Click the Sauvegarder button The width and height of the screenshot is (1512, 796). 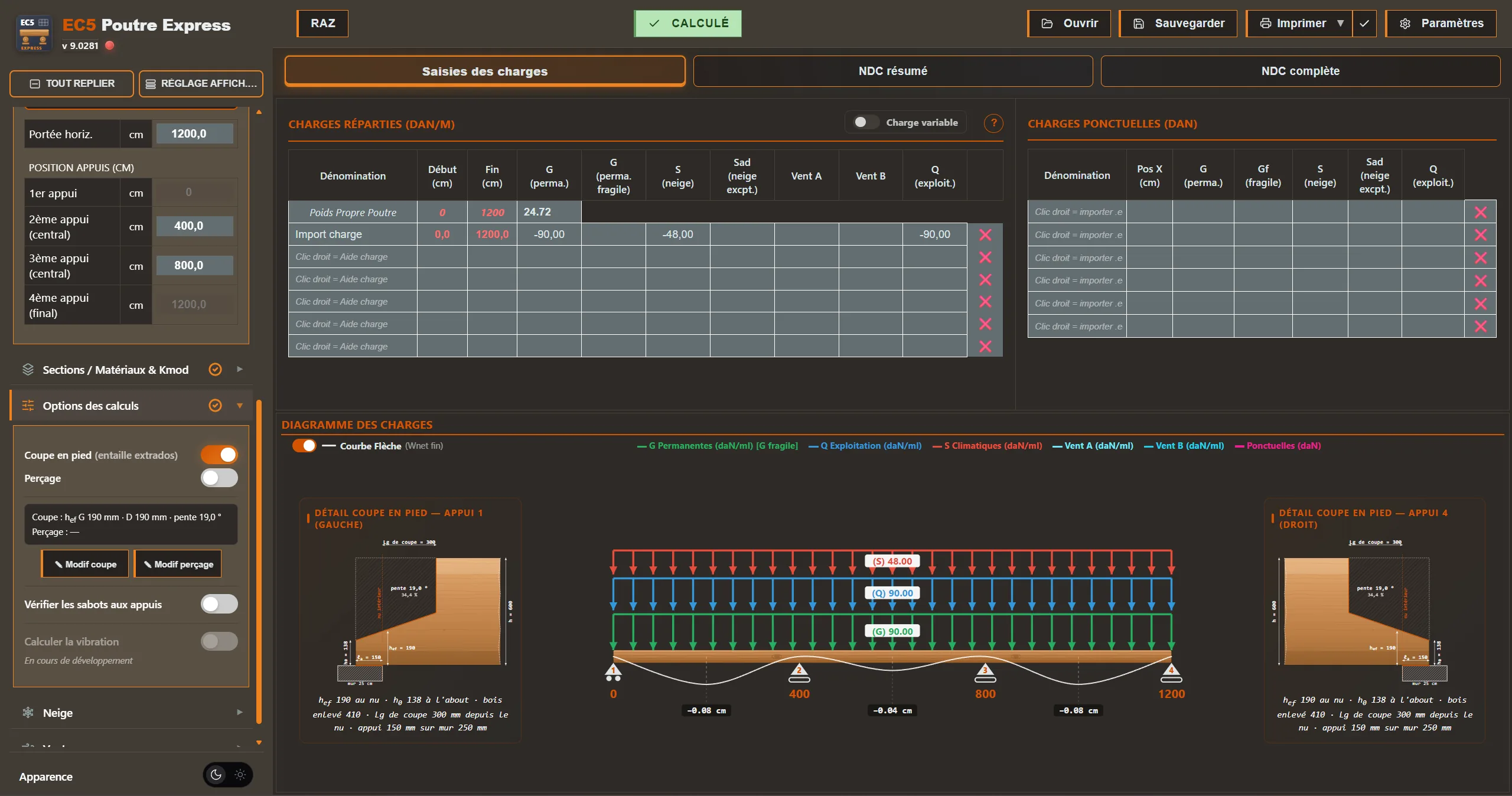pyautogui.click(x=1178, y=24)
